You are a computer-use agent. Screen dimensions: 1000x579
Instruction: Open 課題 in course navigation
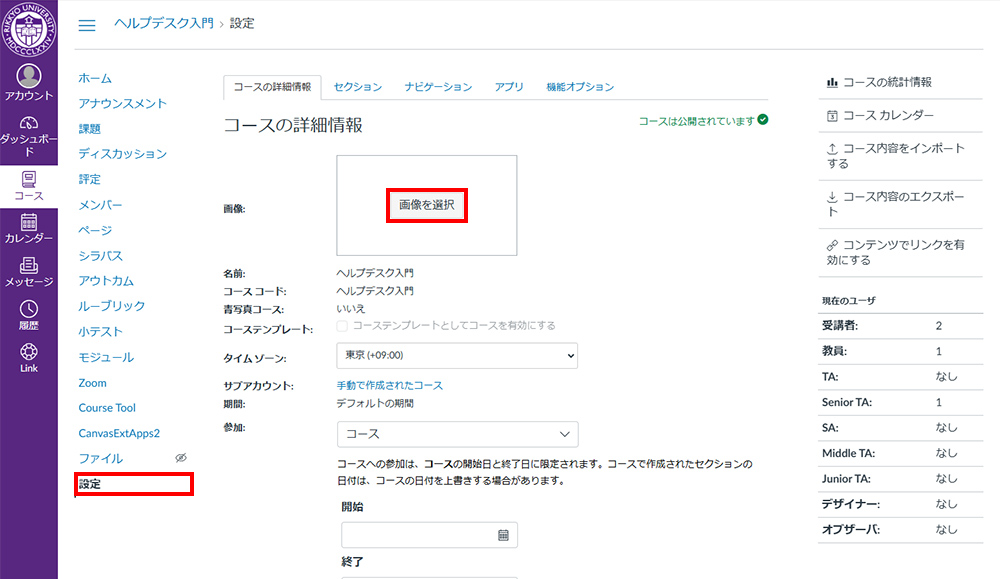(x=89, y=129)
